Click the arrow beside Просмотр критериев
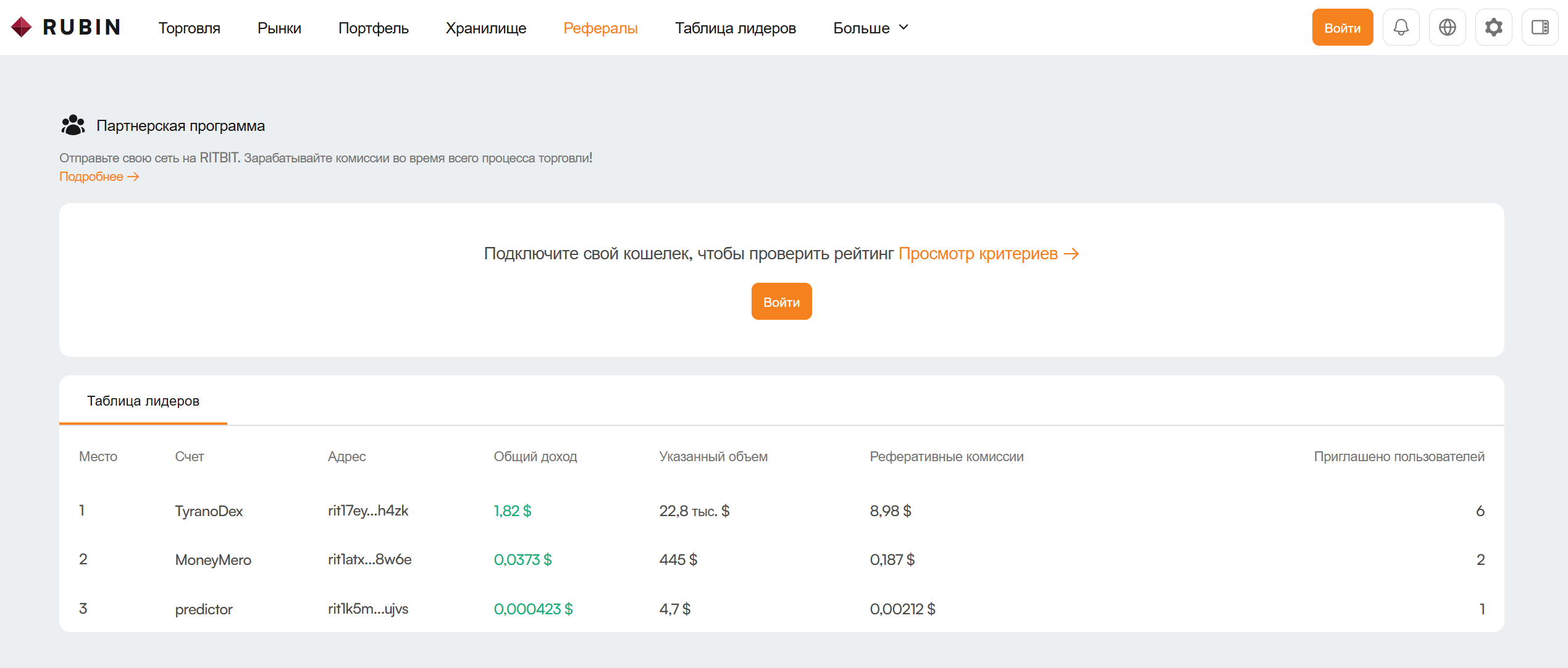This screenshot has height=668, width=1568. point(1071,254)
